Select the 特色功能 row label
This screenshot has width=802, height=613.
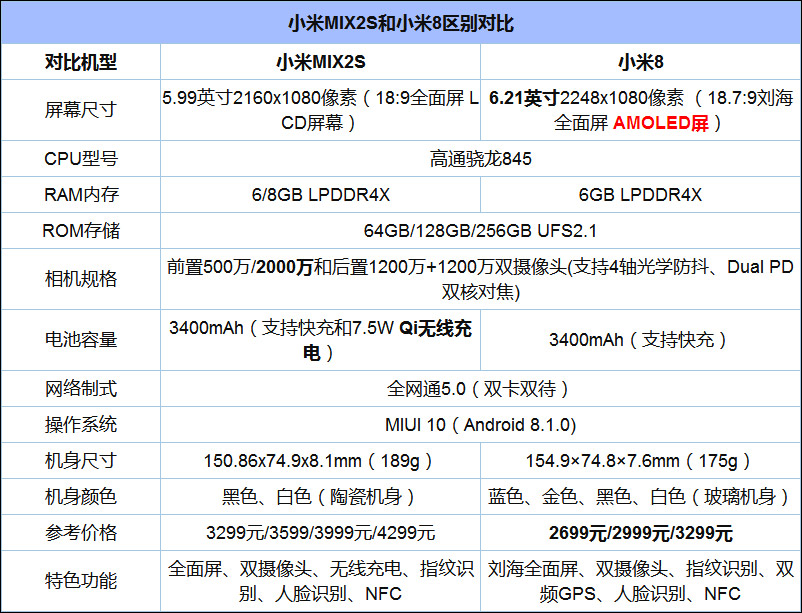[81, 581]
